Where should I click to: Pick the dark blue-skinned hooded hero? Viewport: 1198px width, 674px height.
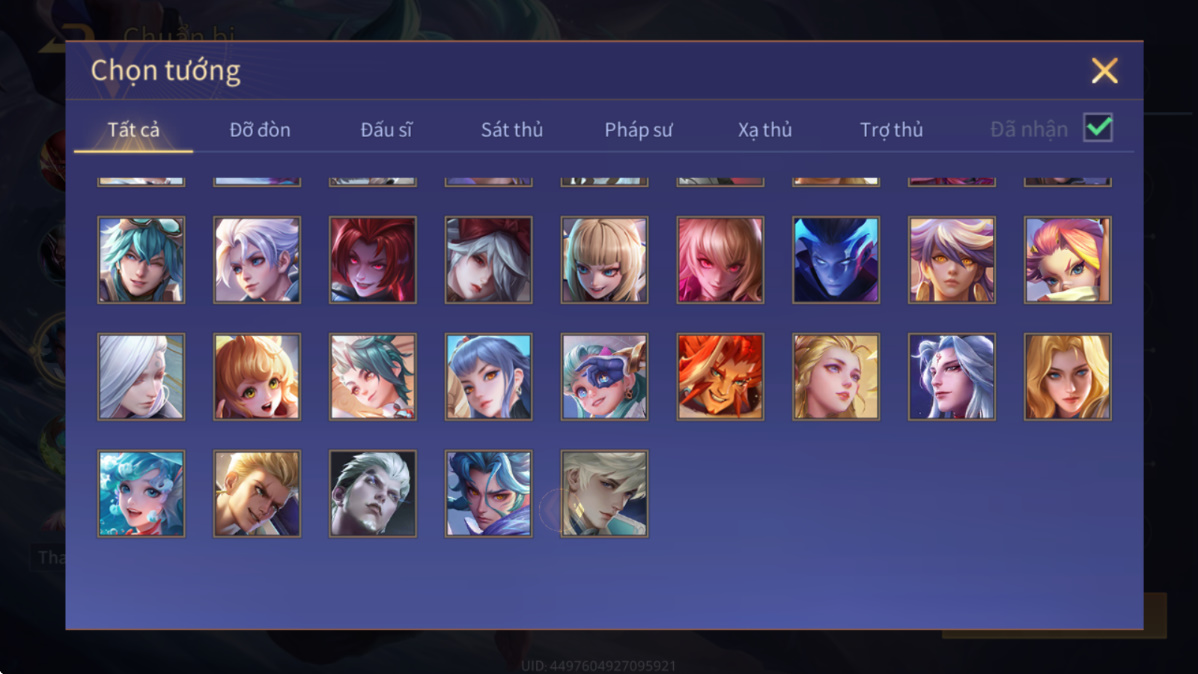tap(836, 260)
